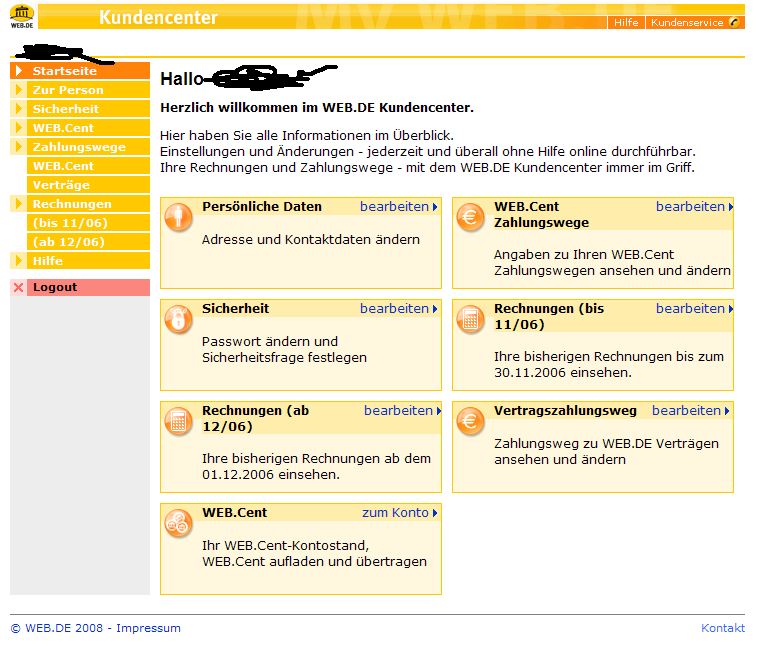Click the Persönliche Daten card heading

click(262, 207)
